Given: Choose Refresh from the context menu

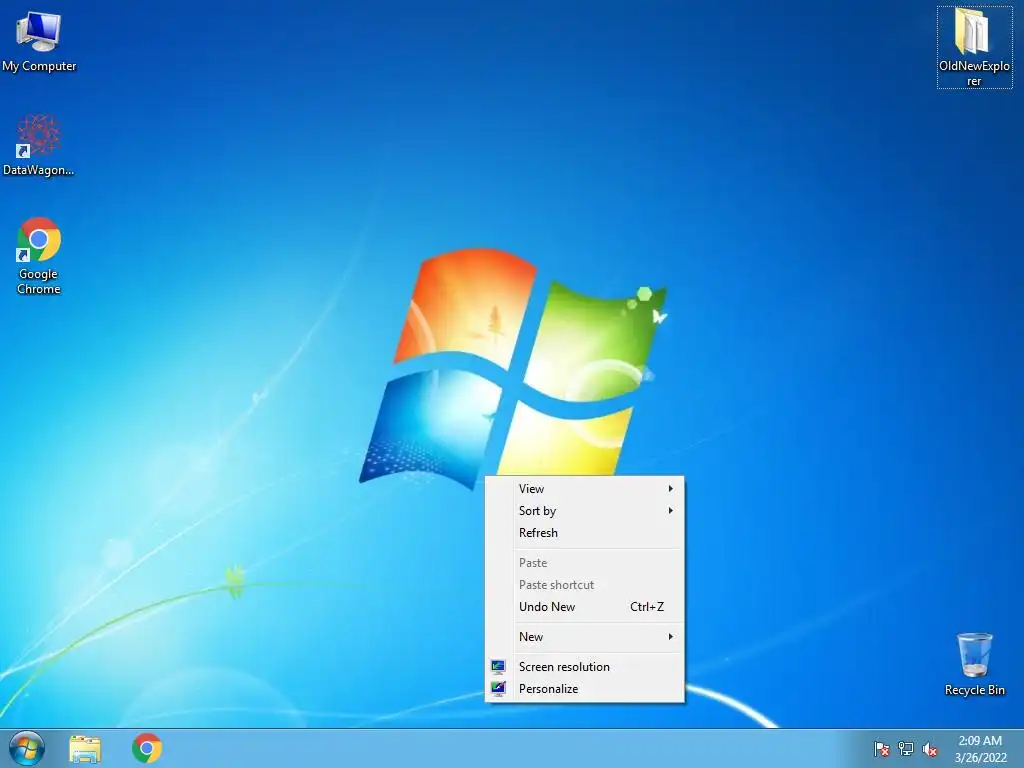Looking at the screenshot, I should point(584,533).
